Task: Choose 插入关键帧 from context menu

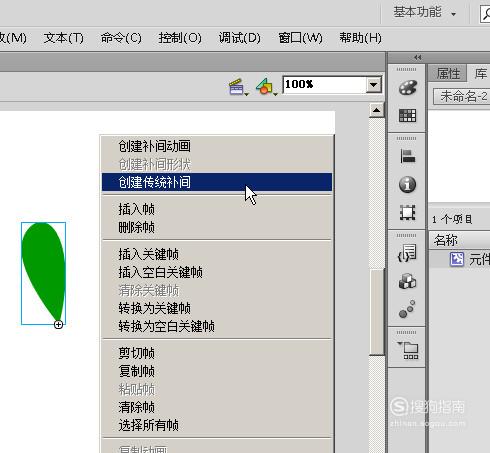Action: (217, 254)
